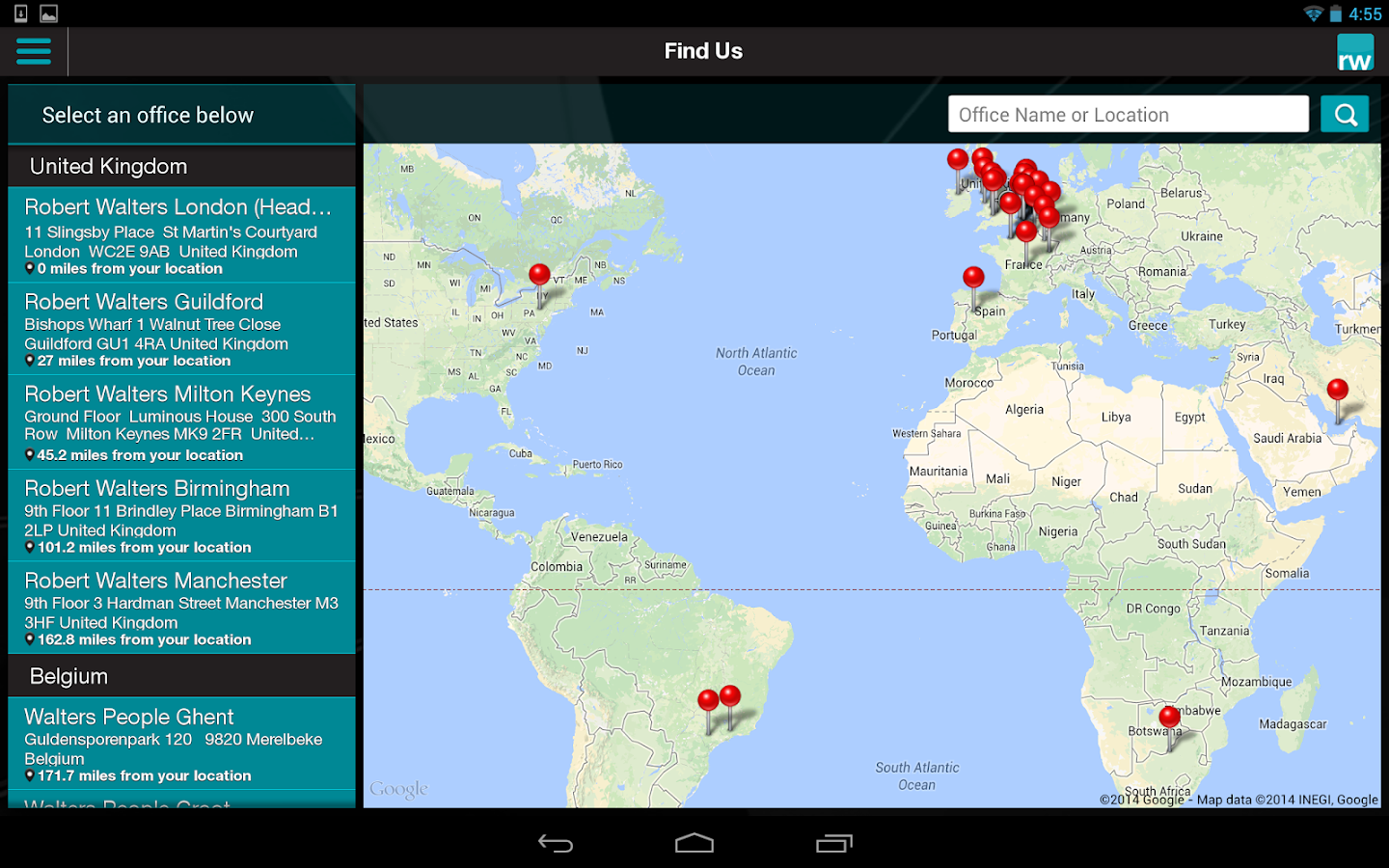This screenshot has width=1389, height=868.
Task: Click the 'Turkey' label on the map
Action: tap(1227, 325)
